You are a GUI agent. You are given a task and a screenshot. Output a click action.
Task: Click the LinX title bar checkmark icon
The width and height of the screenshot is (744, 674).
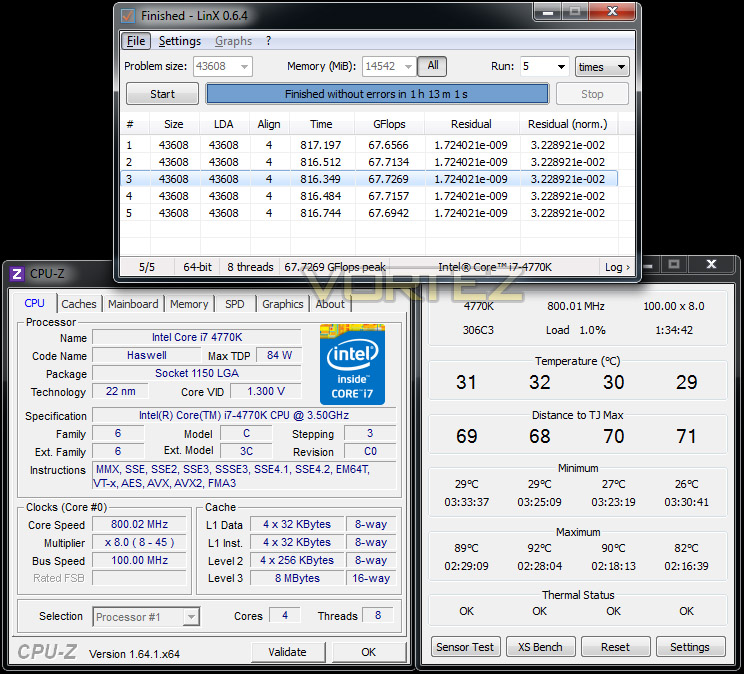tap(128, 16)
